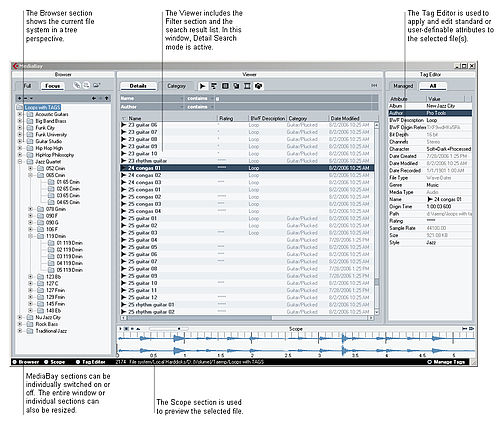Sort results by BWF Description column
This screenshot has height=422, width=500.
[268, 118]
